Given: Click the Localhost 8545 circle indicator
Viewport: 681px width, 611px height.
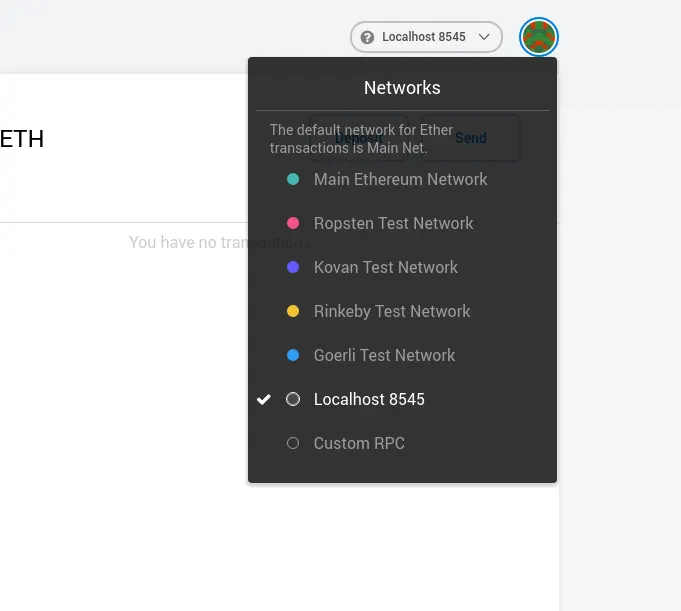Looking at the screenshot, I should coord(293,399).
